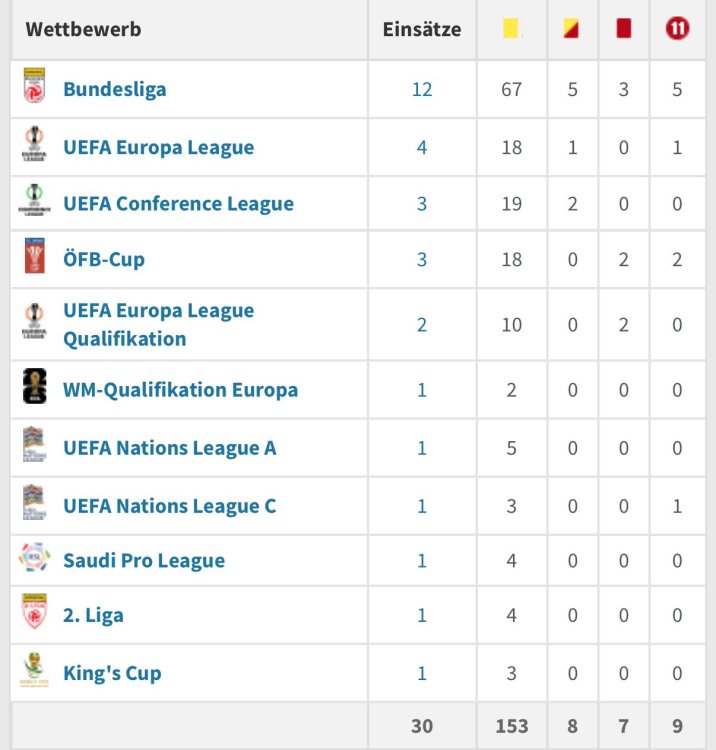Open UEFA Europa League appearances count 4
The width and height of the screenshot is (716, 750).
click(x=422, y=147)
